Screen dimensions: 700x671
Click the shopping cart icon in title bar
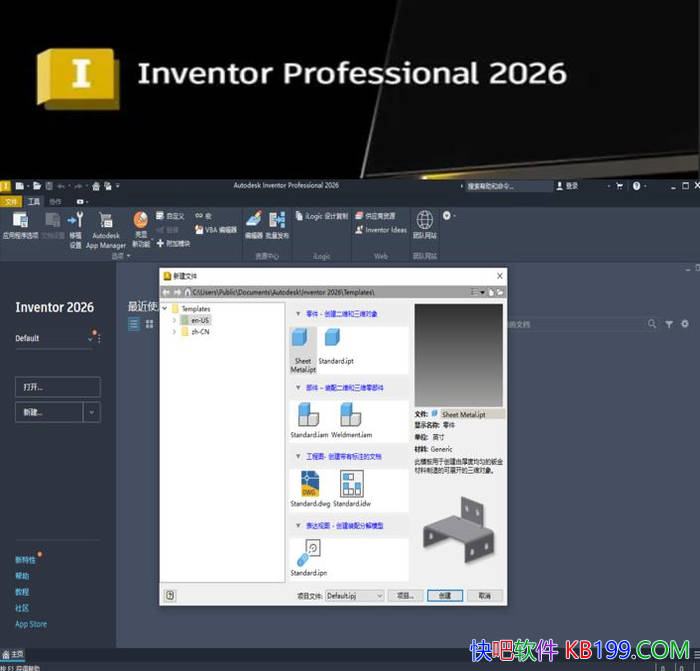coord(619,186)
